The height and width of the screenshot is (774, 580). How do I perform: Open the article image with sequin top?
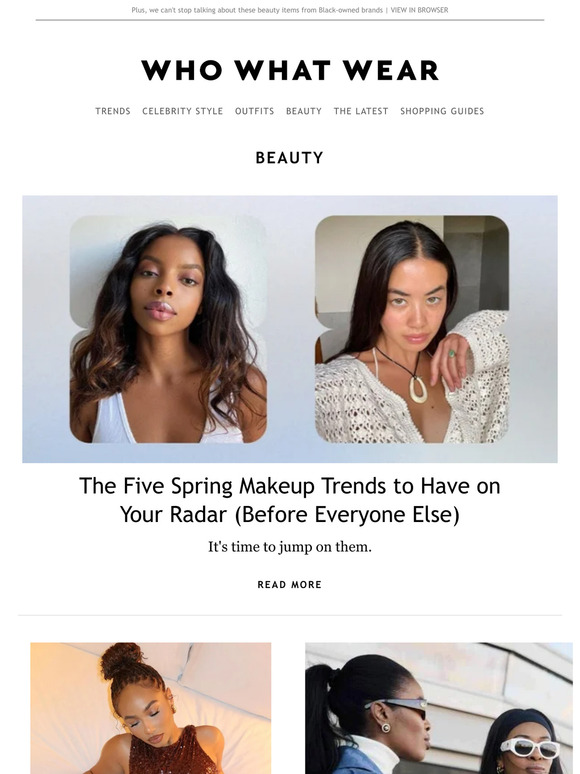click(x=151, y=708)
